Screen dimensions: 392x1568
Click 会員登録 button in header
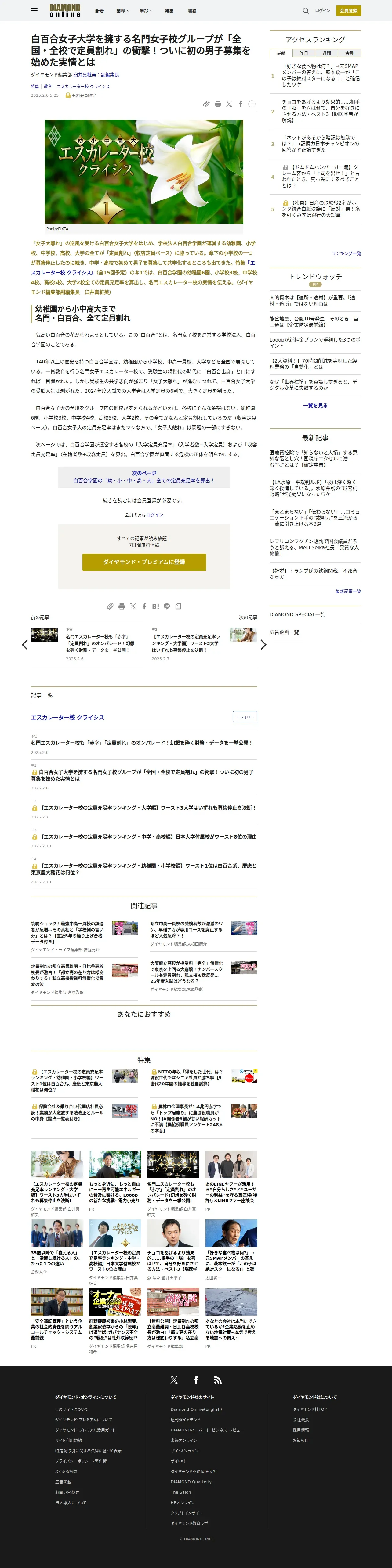click(x=348, y=10)
